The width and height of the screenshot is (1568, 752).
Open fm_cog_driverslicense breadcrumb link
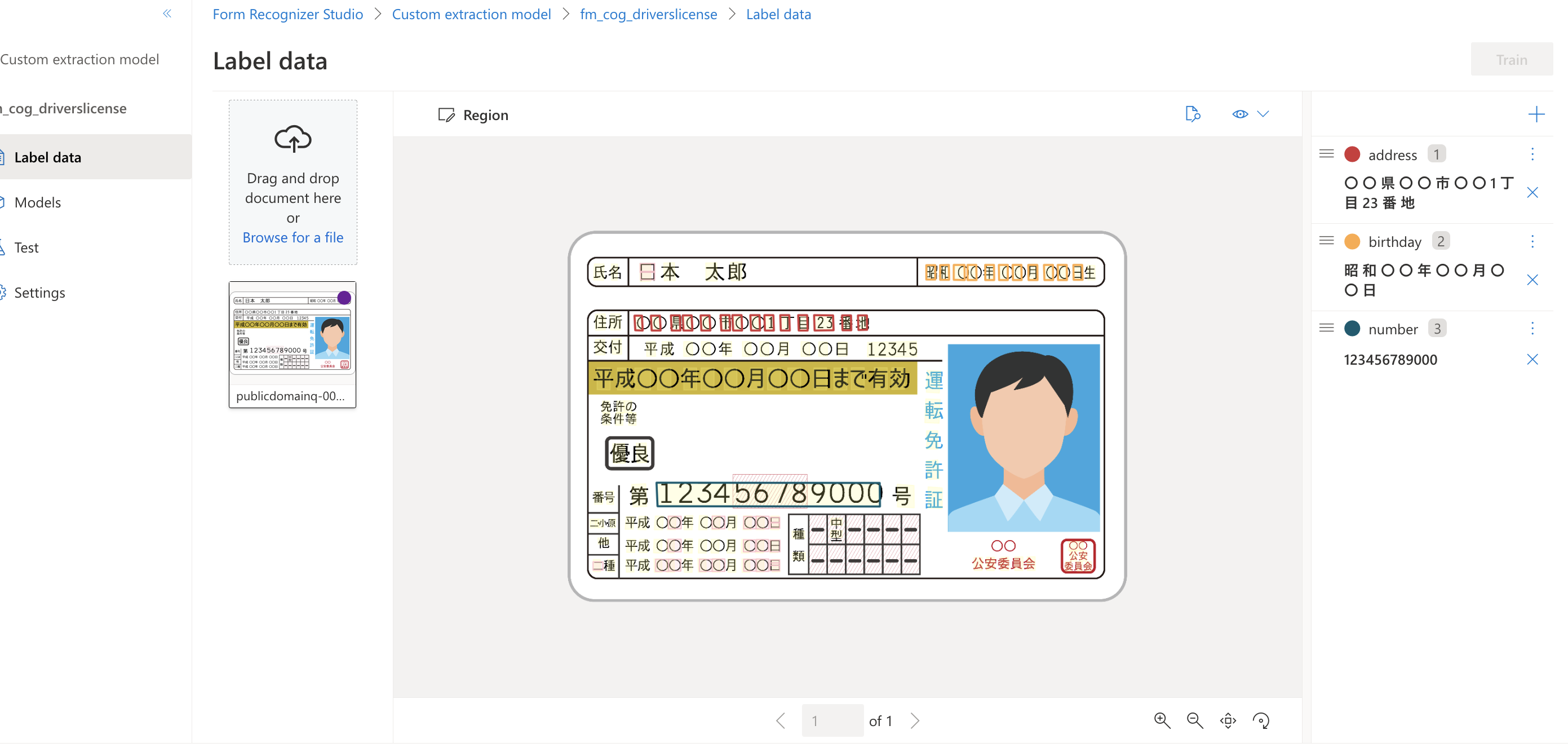pyautogui.click(x=648, y=14)
